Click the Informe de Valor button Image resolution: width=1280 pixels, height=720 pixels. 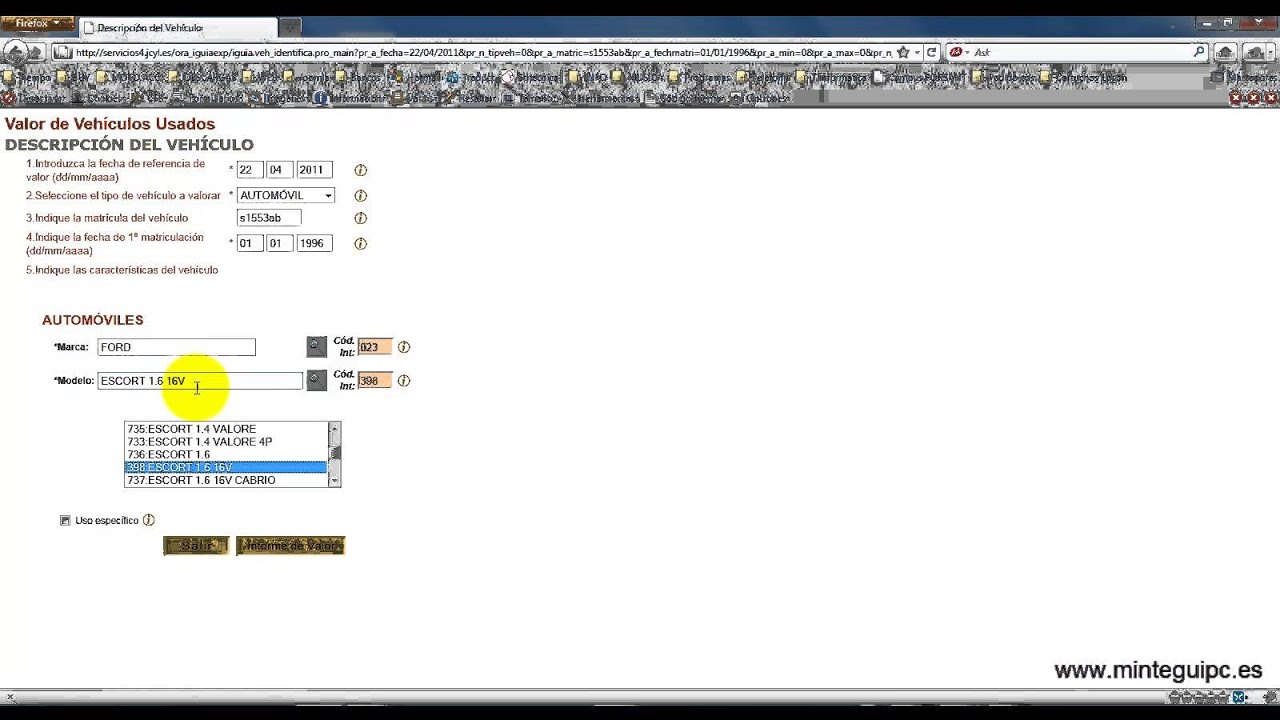point(290,545)
